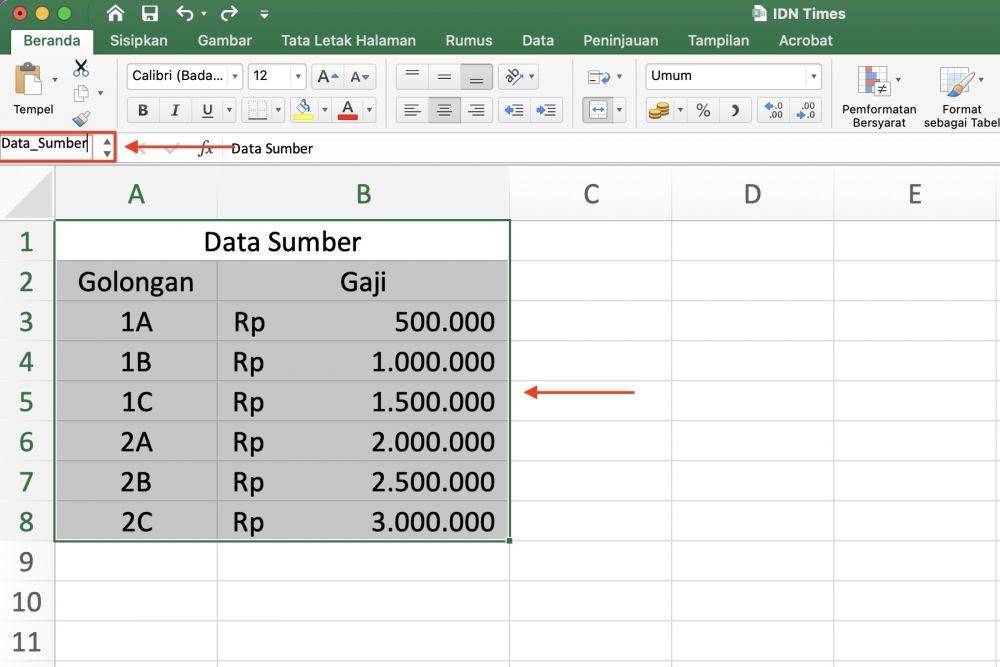1000x667 pixels.
Task: Apply comma style number format
Action: tap(735, 110)
